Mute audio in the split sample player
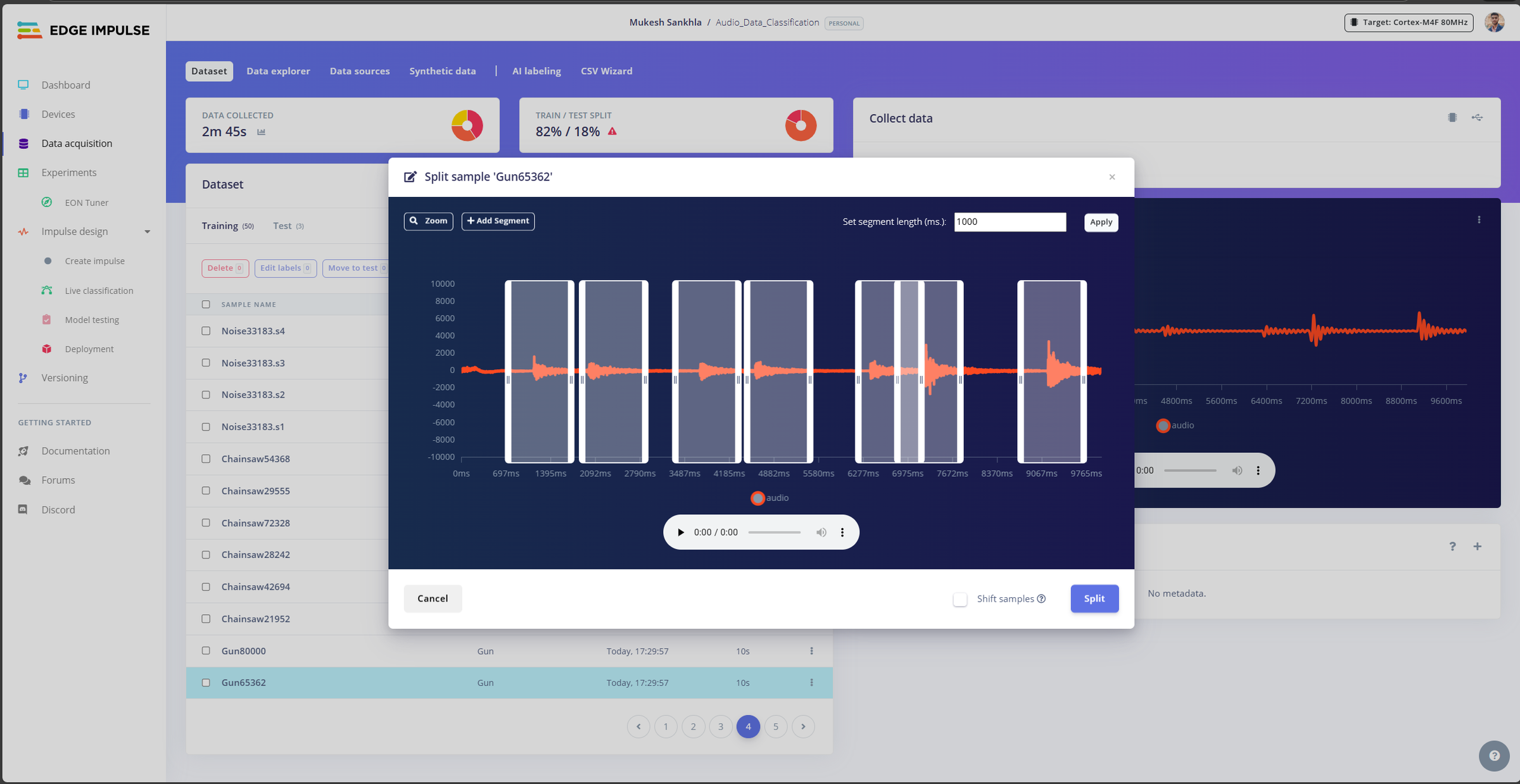Screen dimensions: 1520x784 (821, 533)
